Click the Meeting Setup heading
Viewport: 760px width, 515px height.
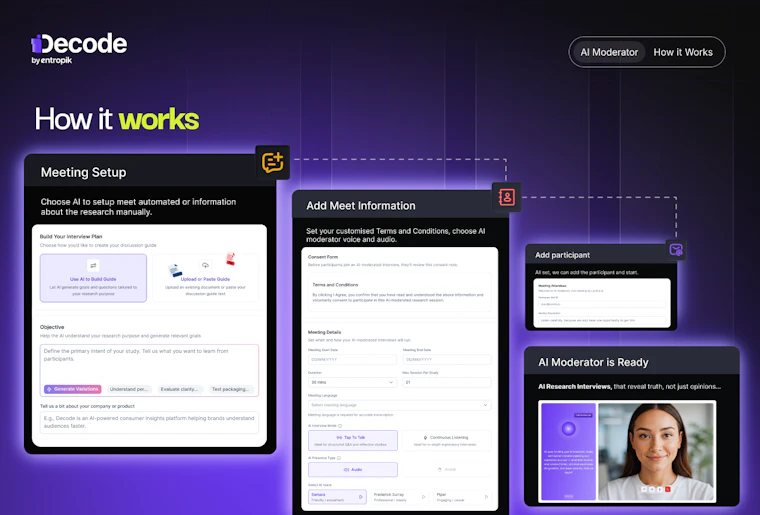click(x=83, y=172)
